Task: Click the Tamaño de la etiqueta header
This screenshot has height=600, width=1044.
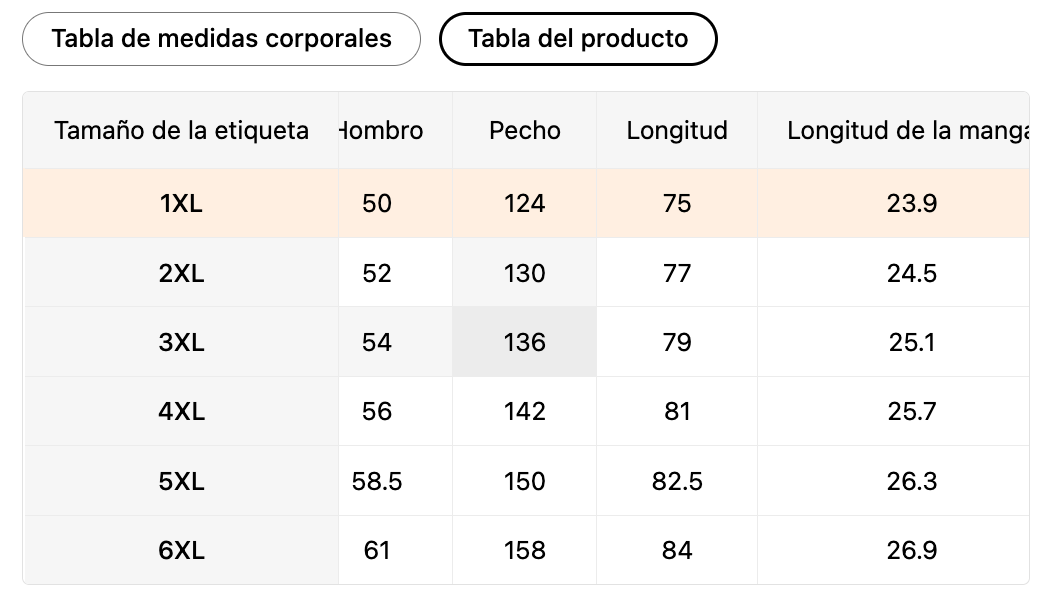Action: click(x=181, y=131)
